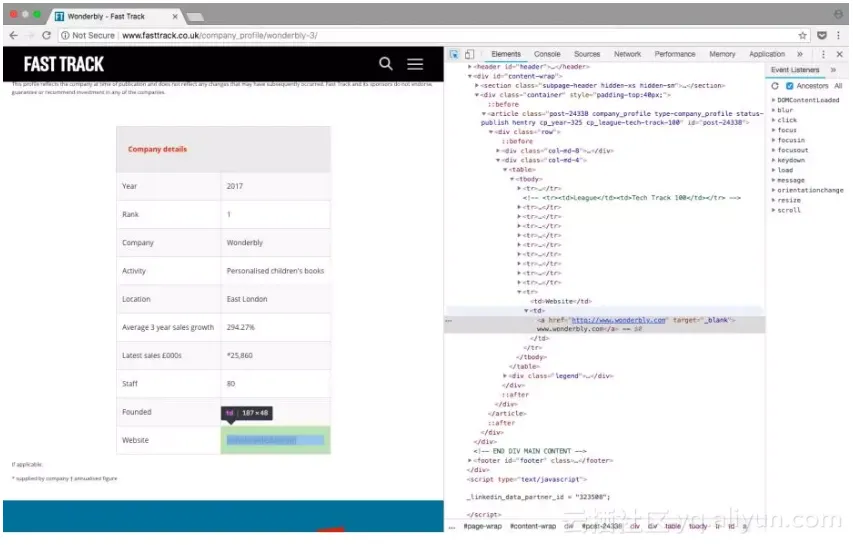Activate the inspect element picker
This screenshot has width=853, height=545.
pyautogui.click(x=454, y=54)
